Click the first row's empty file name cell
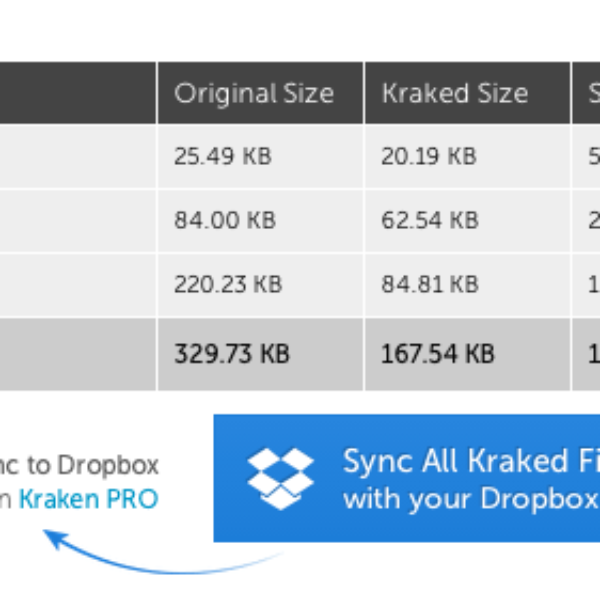Viewport: 600px width, 600px height. 78,156
